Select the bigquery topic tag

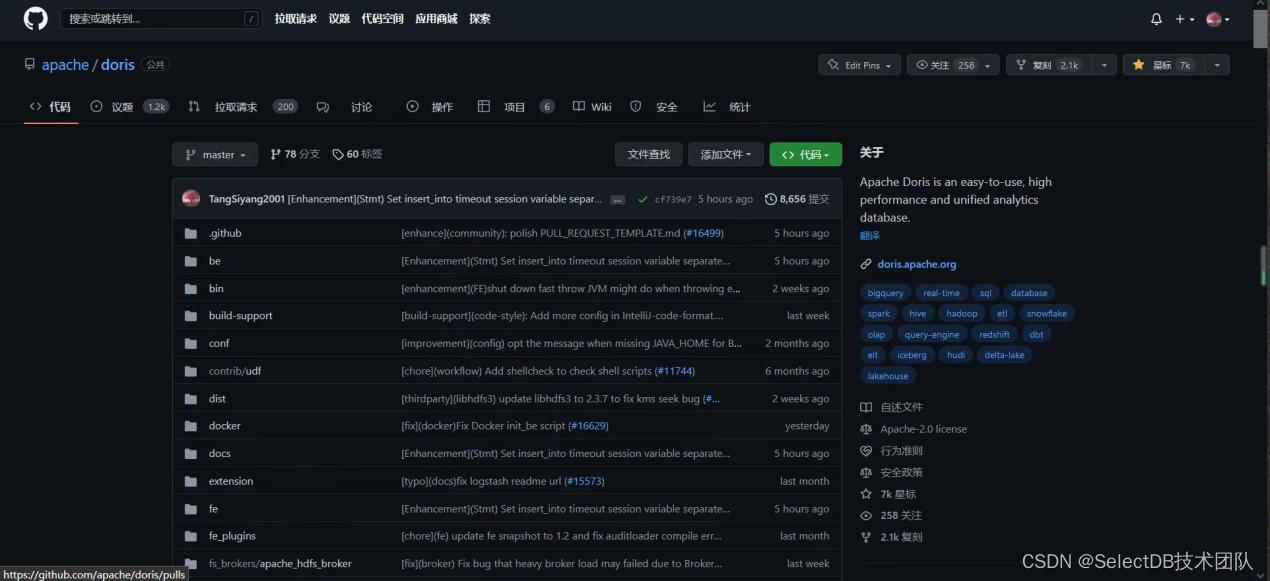885,293
